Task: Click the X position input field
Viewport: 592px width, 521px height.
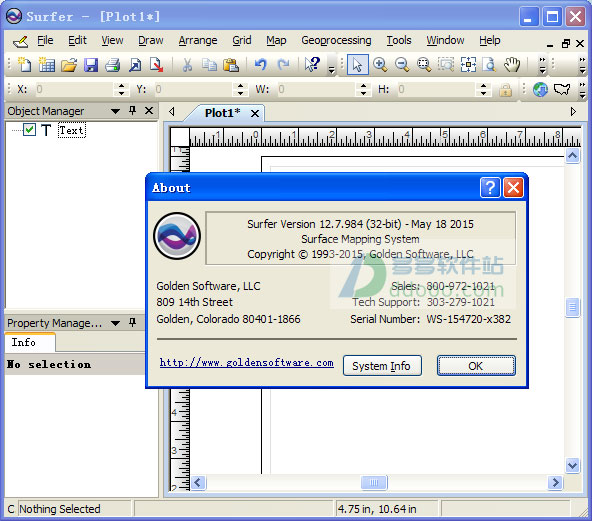Action: point(75,89)
